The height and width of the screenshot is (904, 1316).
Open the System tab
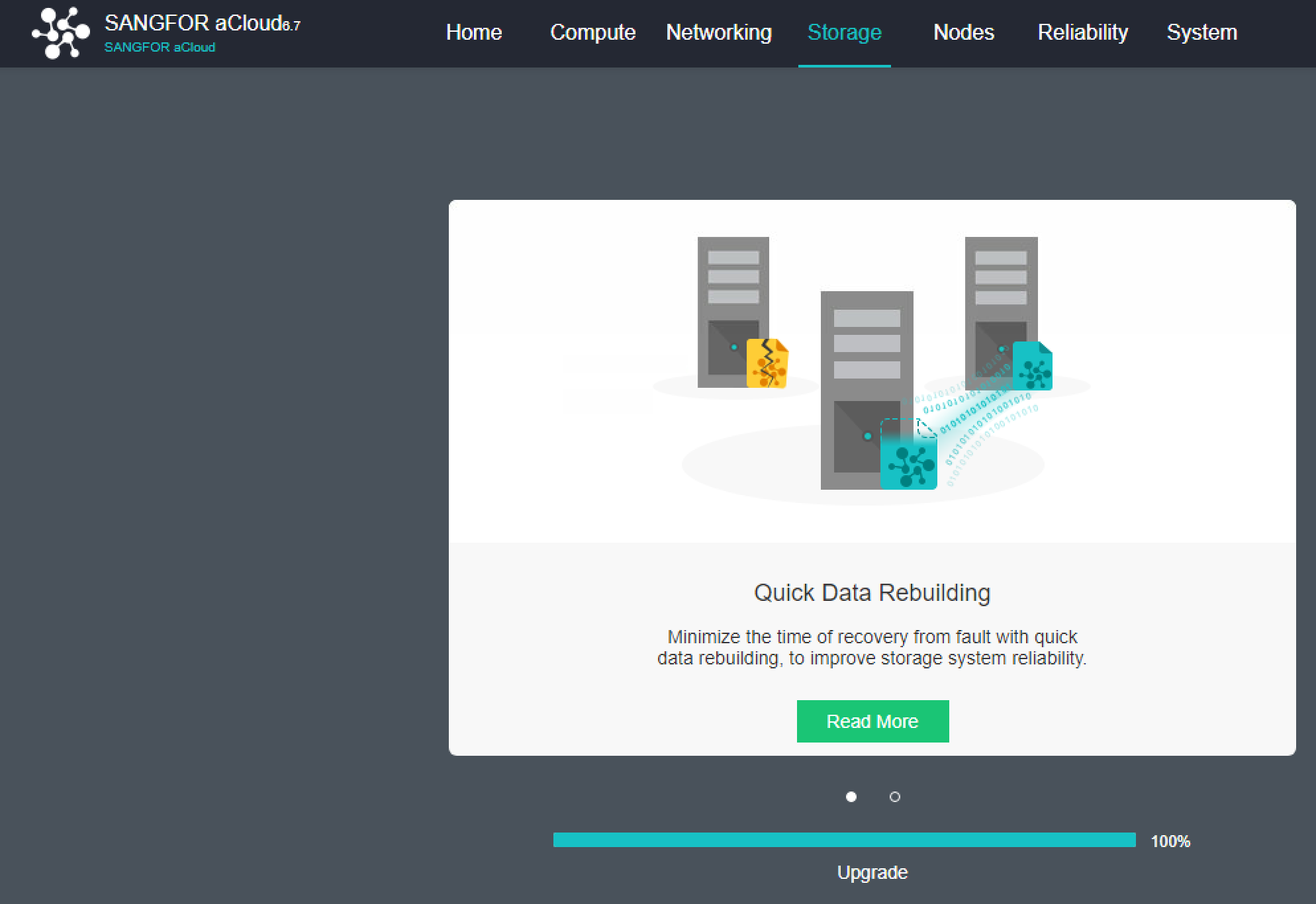coord(1202,32)
